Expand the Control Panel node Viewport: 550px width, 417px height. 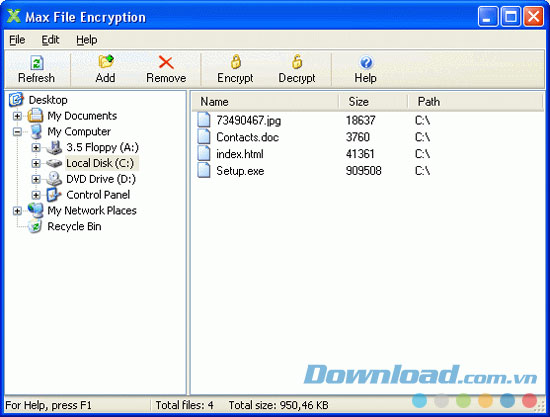click(x=36, y=195)
